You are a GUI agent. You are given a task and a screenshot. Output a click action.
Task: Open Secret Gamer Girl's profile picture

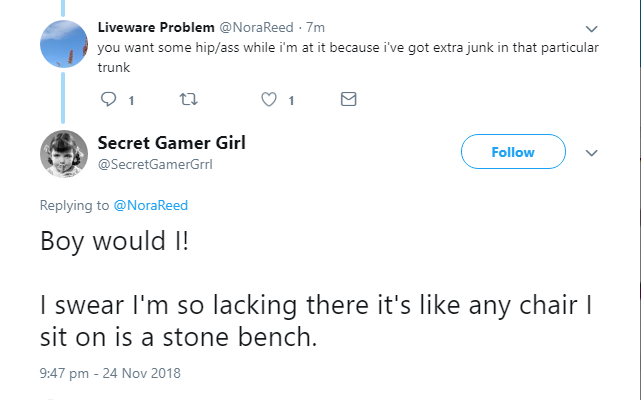[64, 154]
